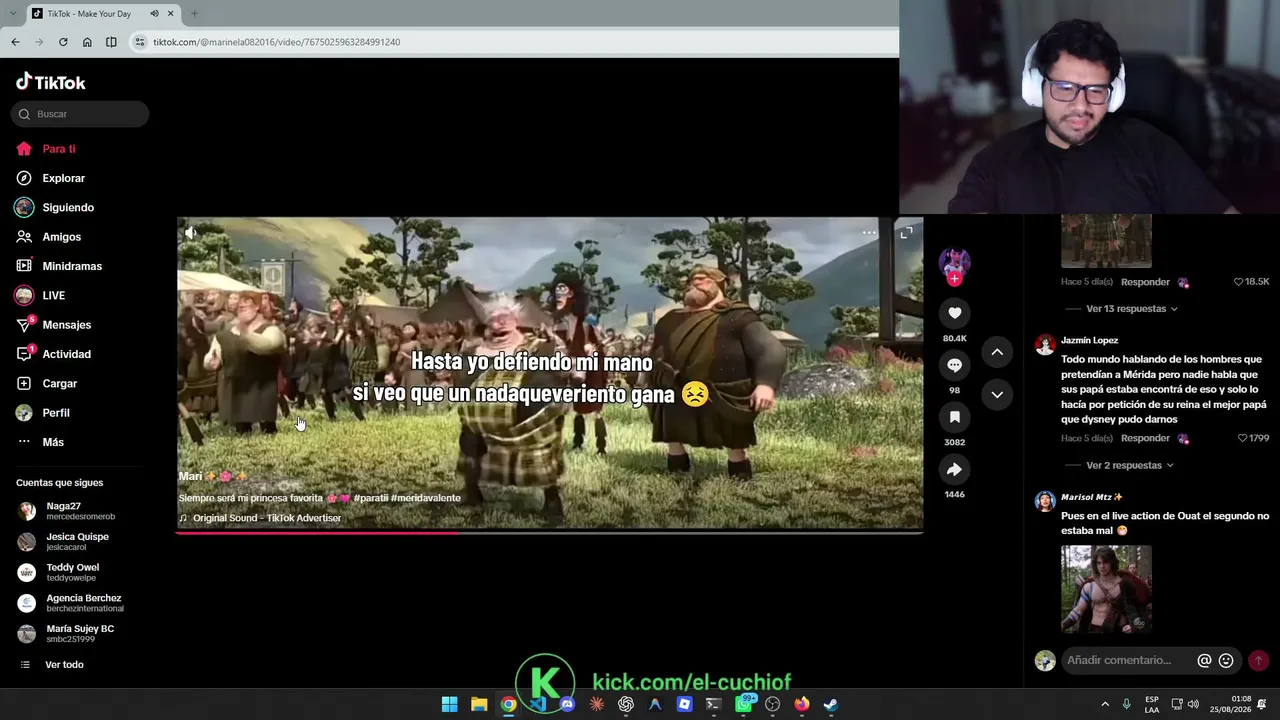Enter fullscreen on the video
1280x720 pixels.
906,232
